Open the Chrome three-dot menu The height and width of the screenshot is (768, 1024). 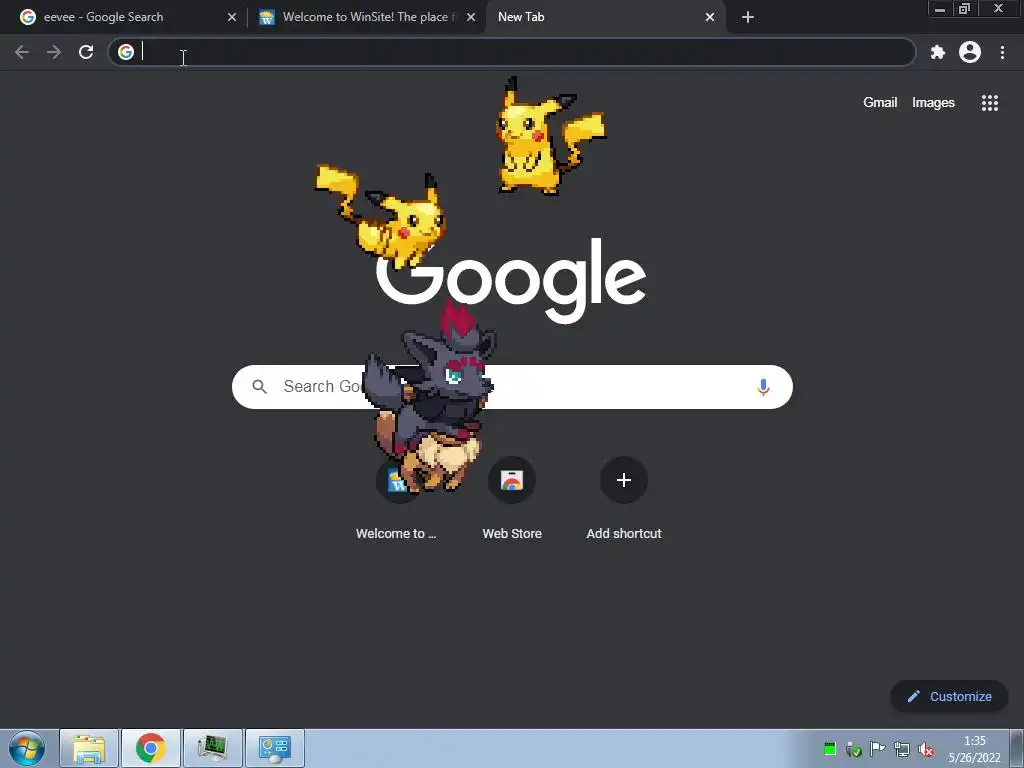tap(1002, 52)
